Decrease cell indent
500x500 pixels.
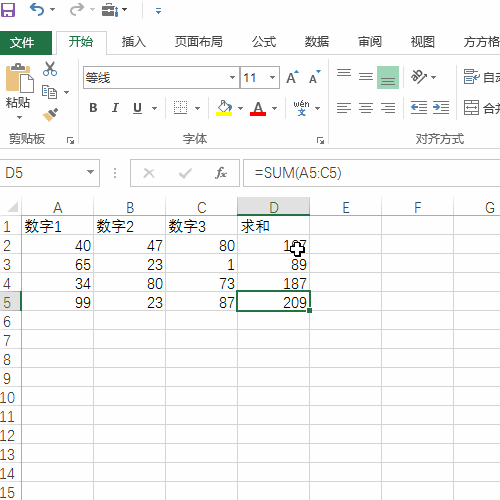click(x=419, y=108)
